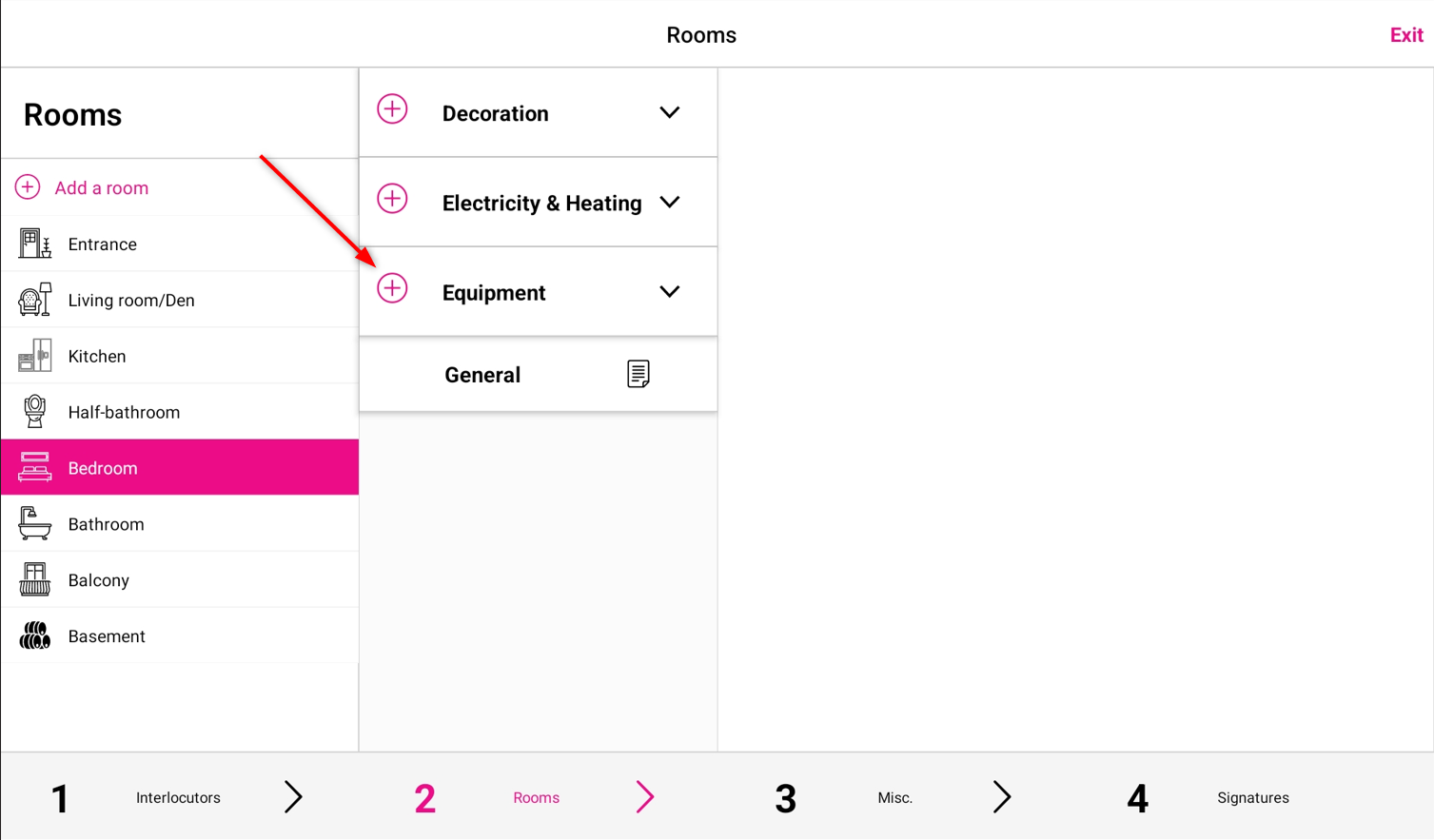1434x840 pixels.
Task: Go to step 3 Misc.
Action: click(x=894, y=798)
